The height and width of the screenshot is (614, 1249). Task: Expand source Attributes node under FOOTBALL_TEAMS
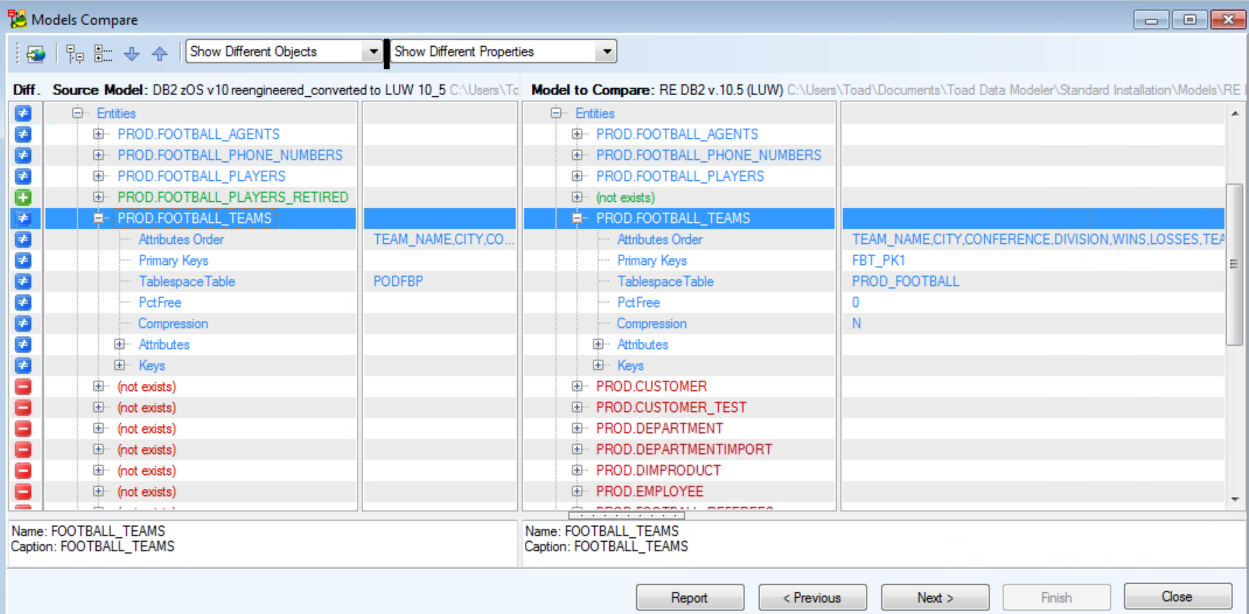[120, 344]
